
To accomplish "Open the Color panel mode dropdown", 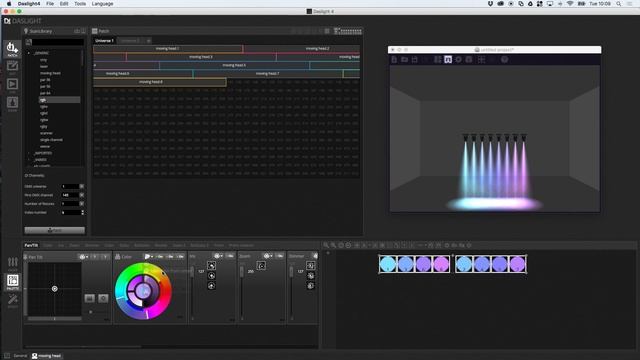I will click(148, 256).
